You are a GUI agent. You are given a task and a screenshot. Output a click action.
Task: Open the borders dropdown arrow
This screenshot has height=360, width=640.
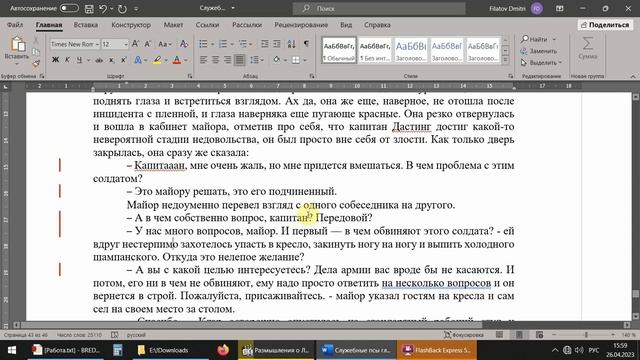click(305, 60)
